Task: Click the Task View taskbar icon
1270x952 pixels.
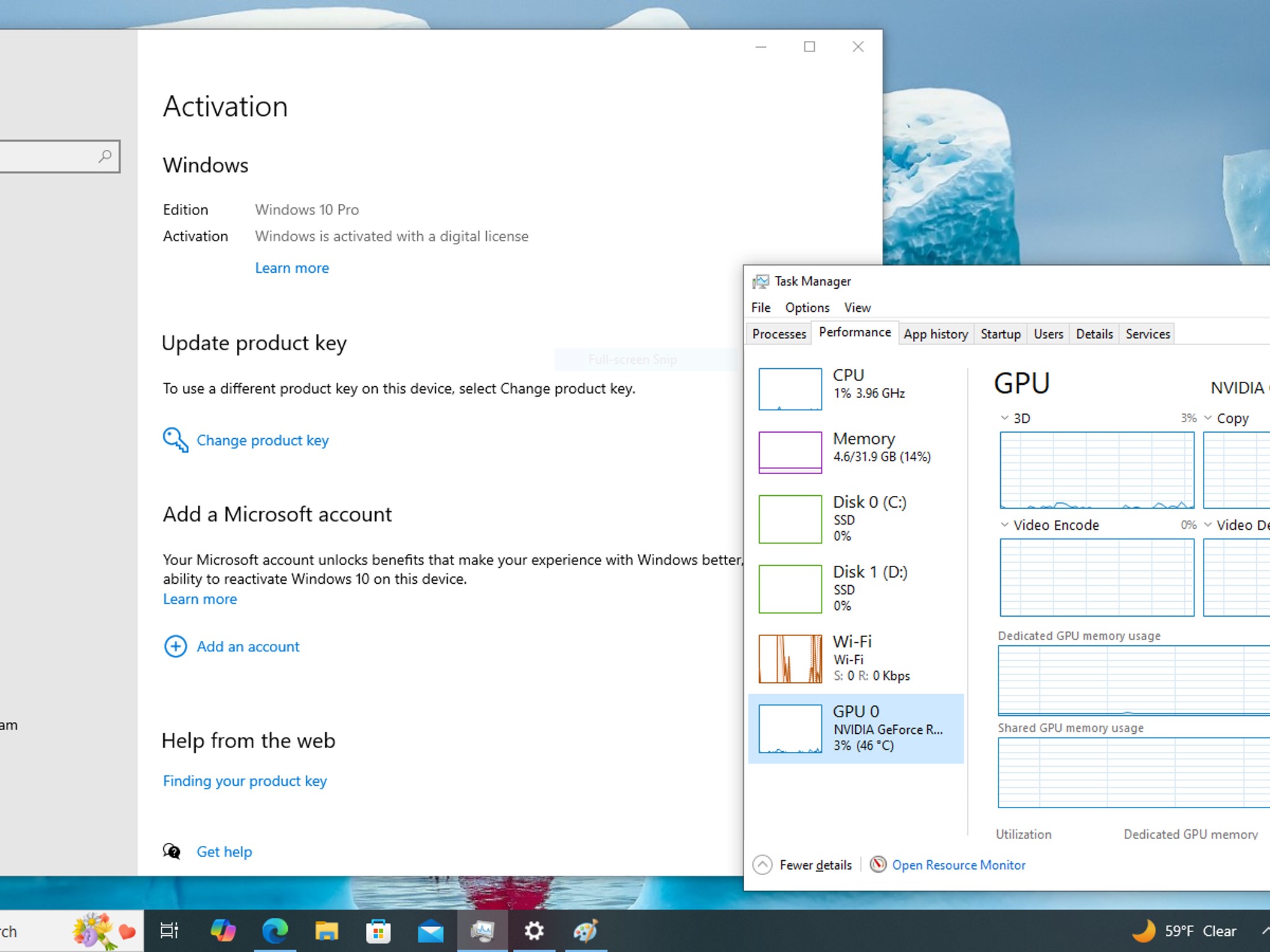Action: 169,931
